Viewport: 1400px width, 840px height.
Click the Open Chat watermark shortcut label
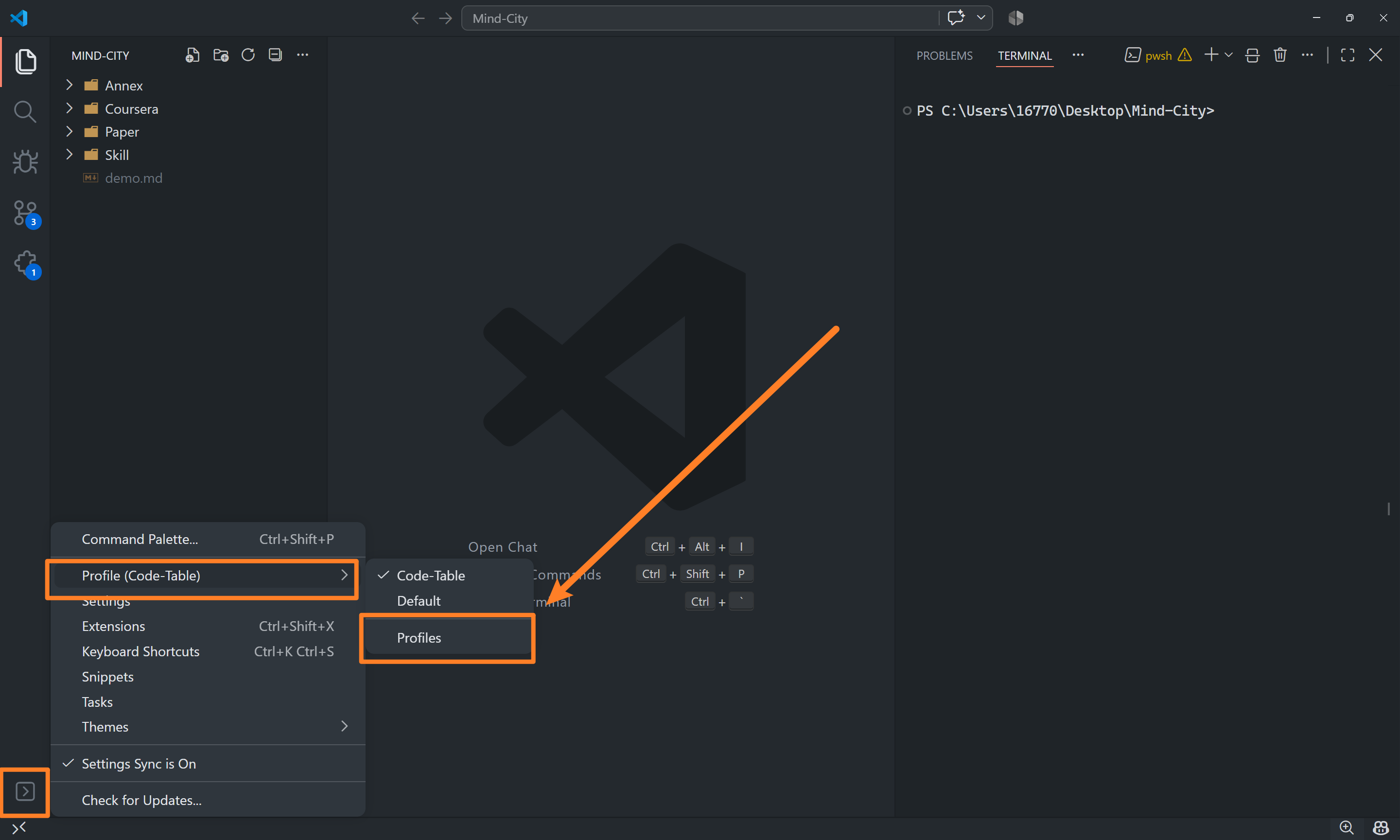click(x=503, y=547)
